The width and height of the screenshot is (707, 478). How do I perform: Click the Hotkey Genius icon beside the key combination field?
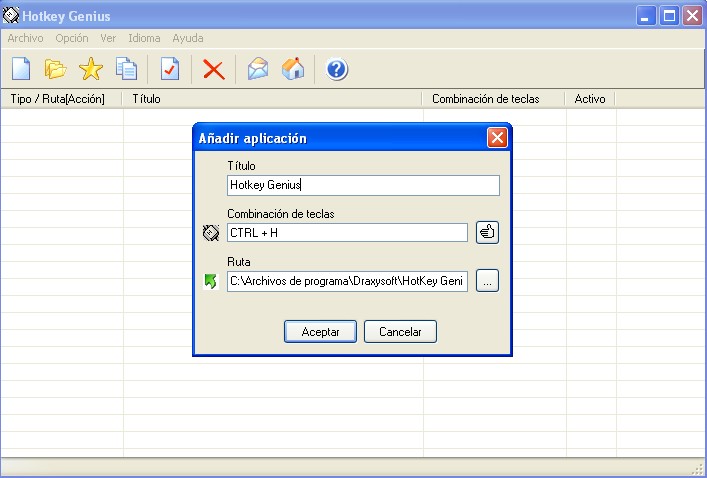(x=211, y=233)
